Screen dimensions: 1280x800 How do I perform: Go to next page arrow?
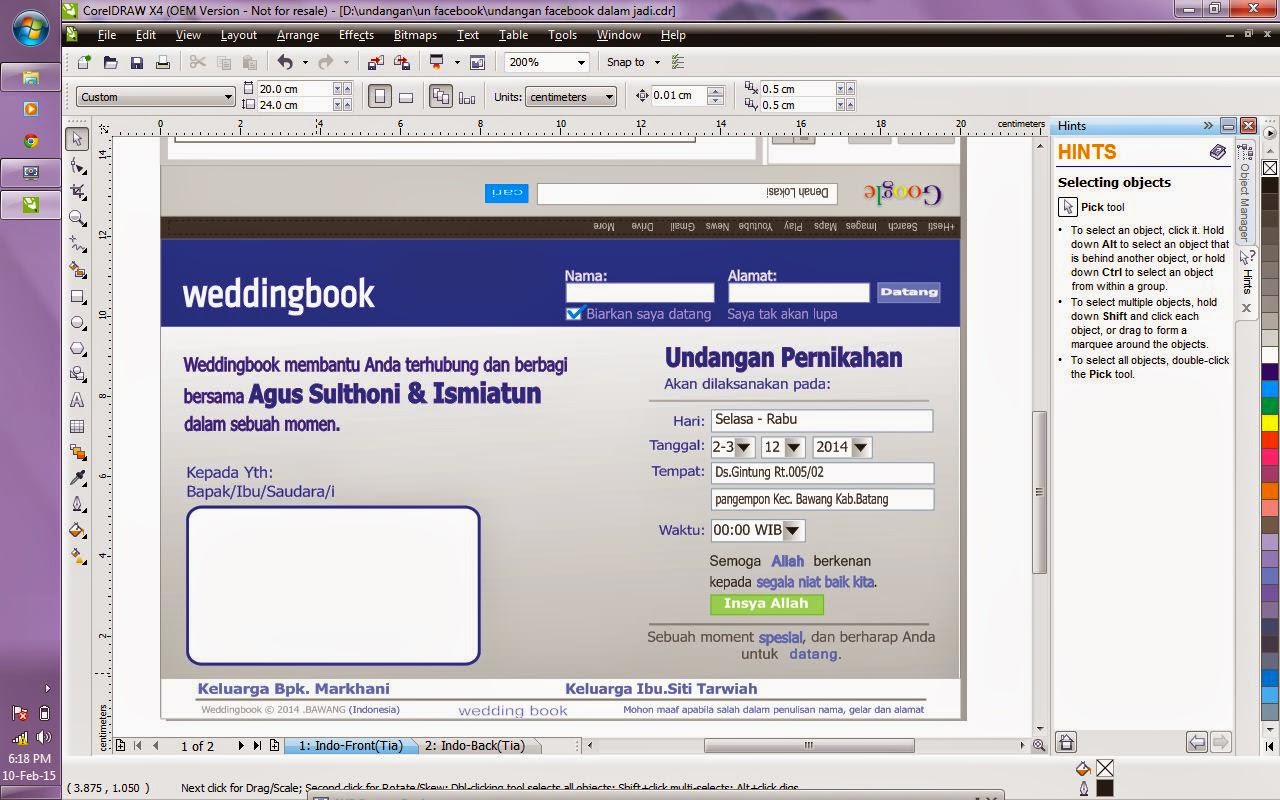coord(241,746)
